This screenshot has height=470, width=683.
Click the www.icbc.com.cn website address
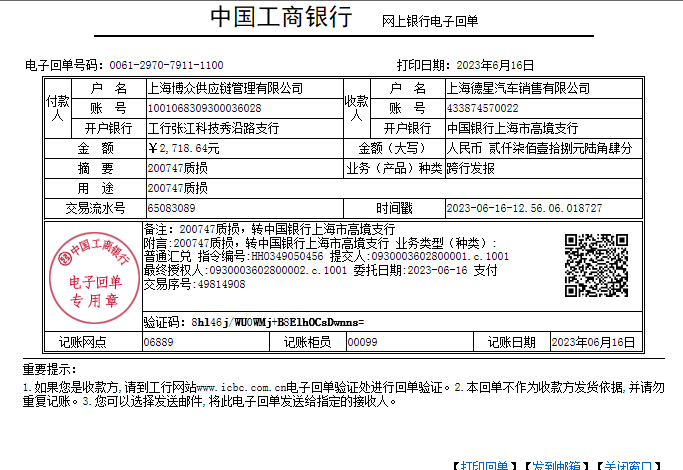pos(241,386)
